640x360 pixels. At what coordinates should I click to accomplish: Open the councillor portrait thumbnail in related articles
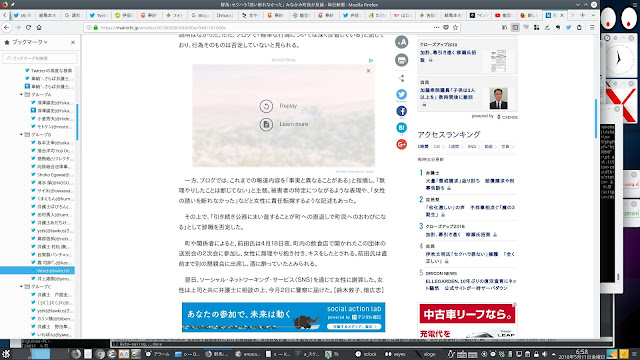498,98
